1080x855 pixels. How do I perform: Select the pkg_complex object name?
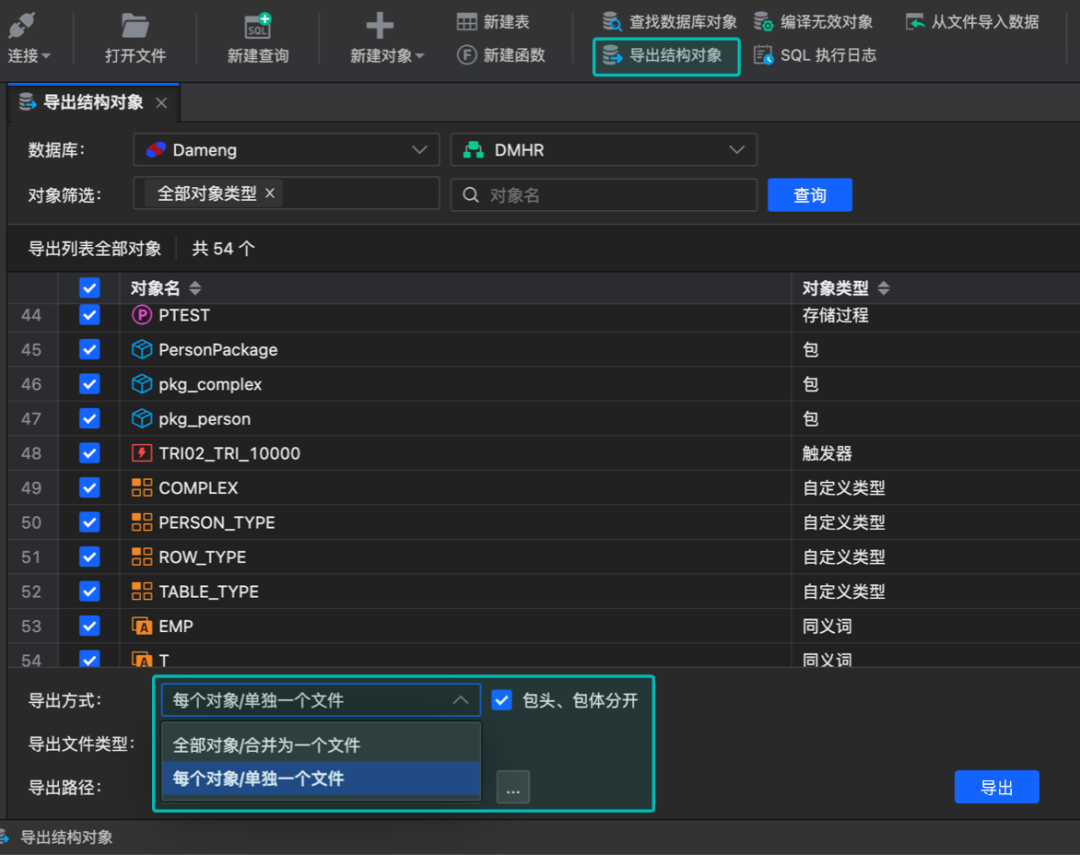coord(210,384)
